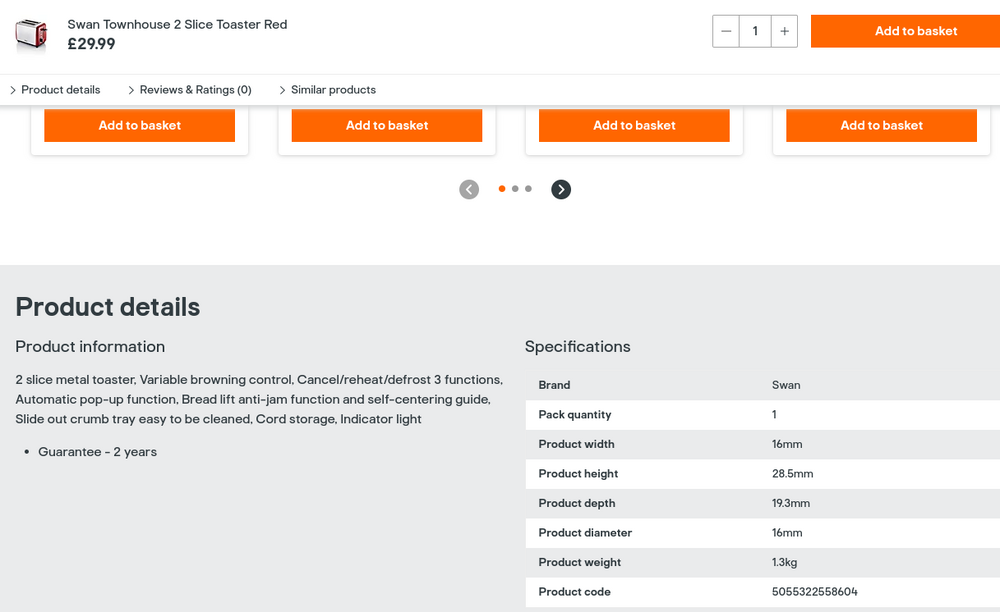The image size is (1000, 612).
Task: Add fourth carousel product to basket
Action: coord(881,125)
